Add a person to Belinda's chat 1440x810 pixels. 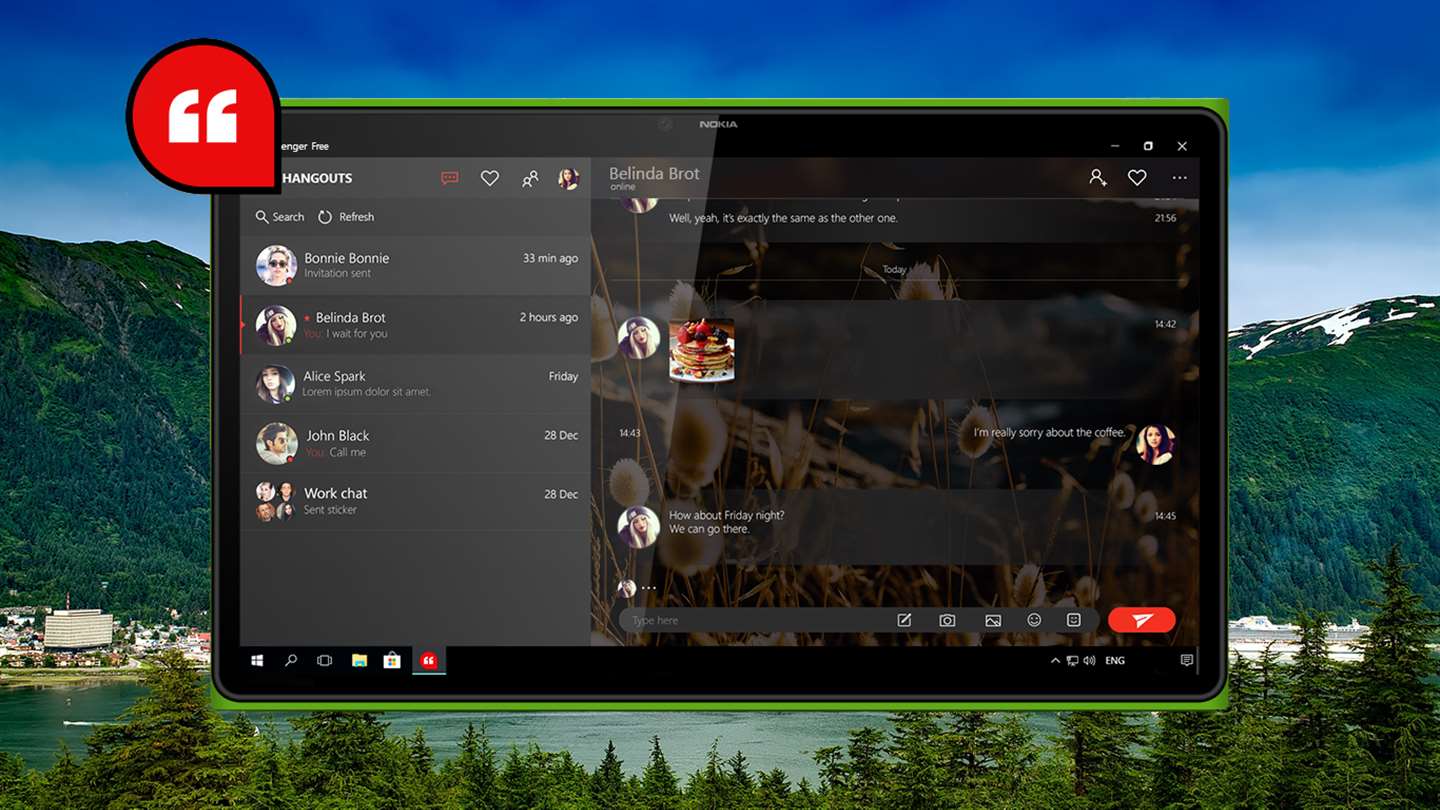point(1097,177)
